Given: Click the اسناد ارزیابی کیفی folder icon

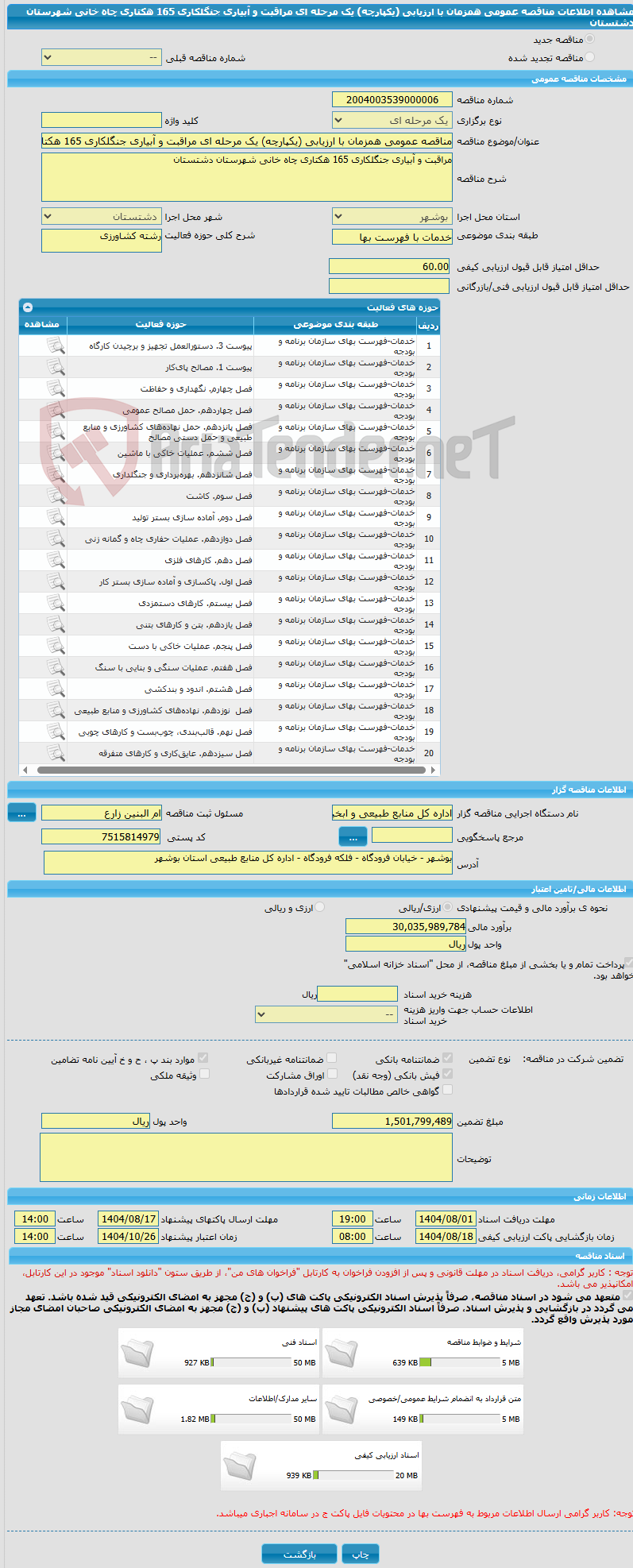Looking at the screenshot, I should coord(240,1466).
